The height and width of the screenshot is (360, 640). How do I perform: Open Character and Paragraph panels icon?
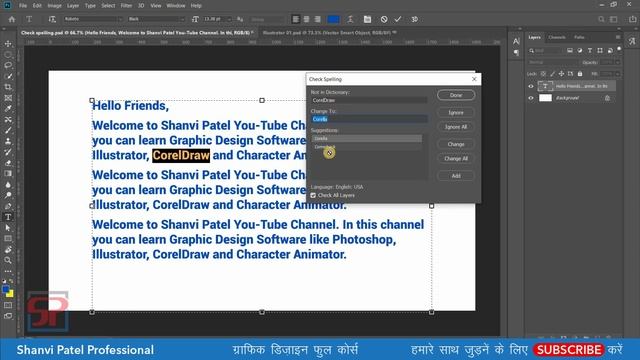[367, 19]
